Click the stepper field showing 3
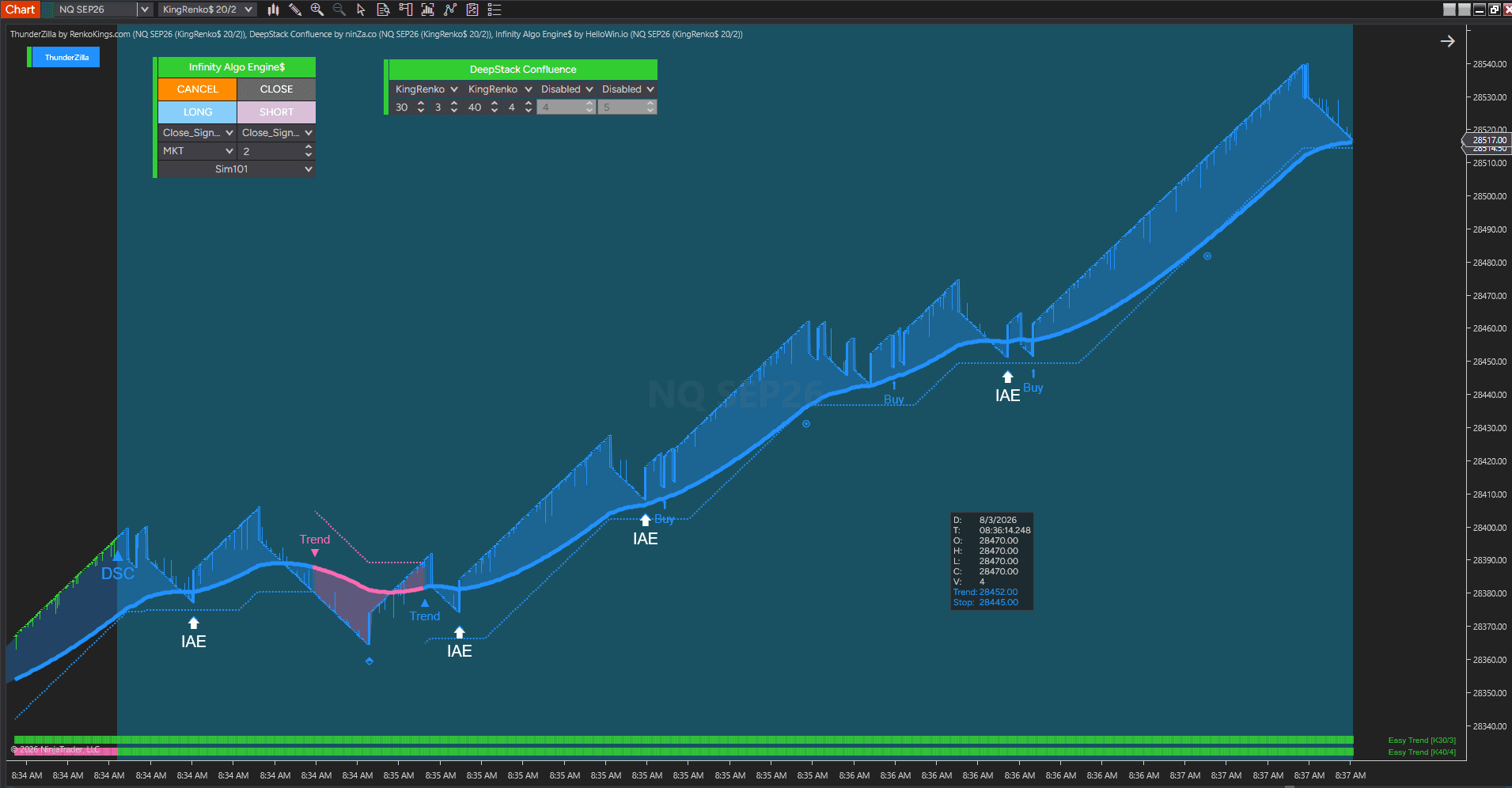1512x788 pixels. click(x=445, y=108)
